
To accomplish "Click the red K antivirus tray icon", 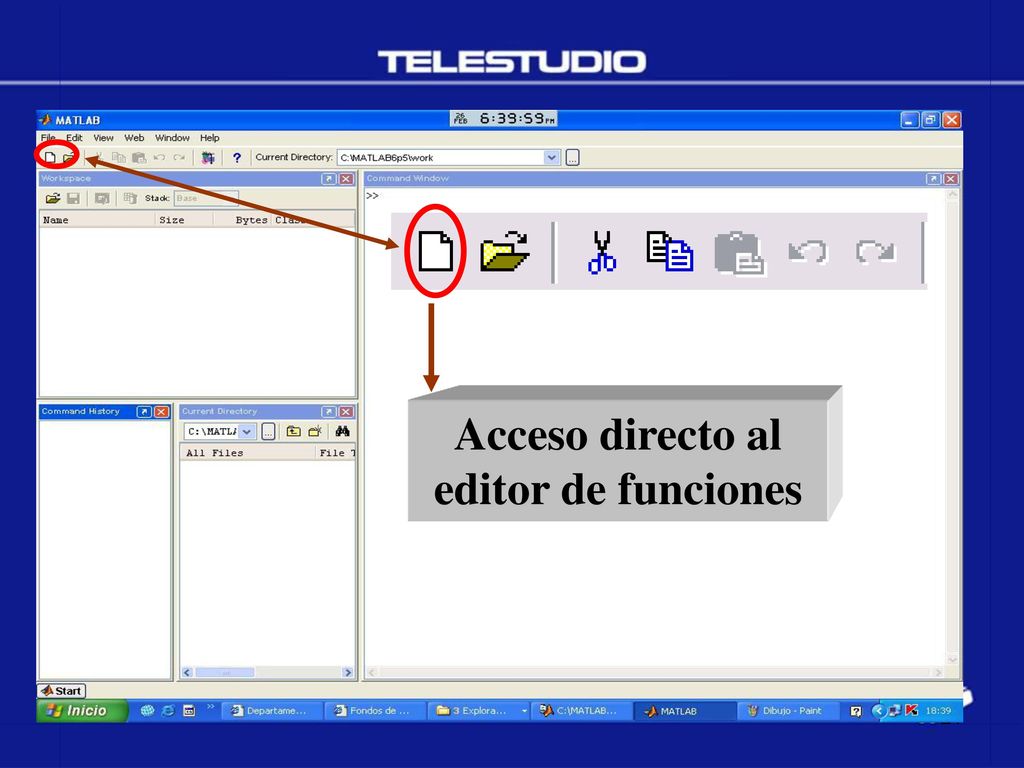I will tap(912, 711).
